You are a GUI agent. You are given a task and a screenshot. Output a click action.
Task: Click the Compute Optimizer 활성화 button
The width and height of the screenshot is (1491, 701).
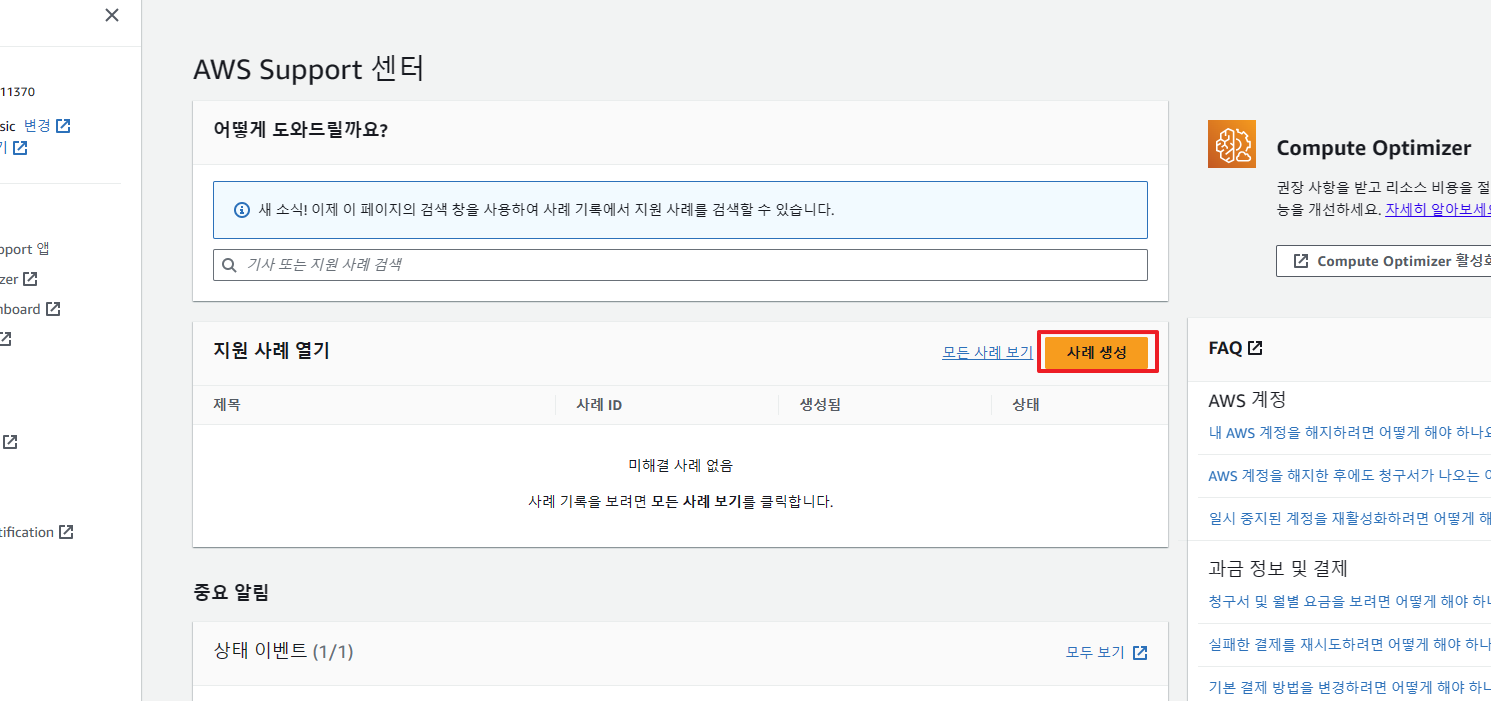[x=1384, y=261]
